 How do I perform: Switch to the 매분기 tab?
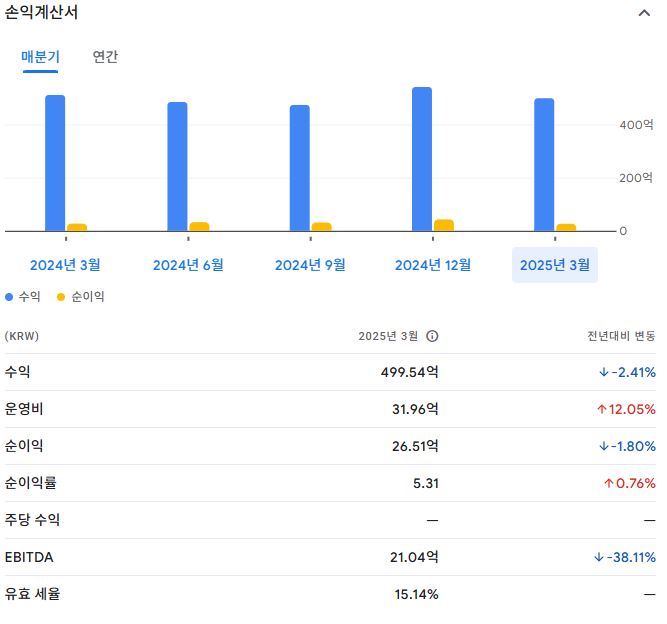click(x=40, y=57)
